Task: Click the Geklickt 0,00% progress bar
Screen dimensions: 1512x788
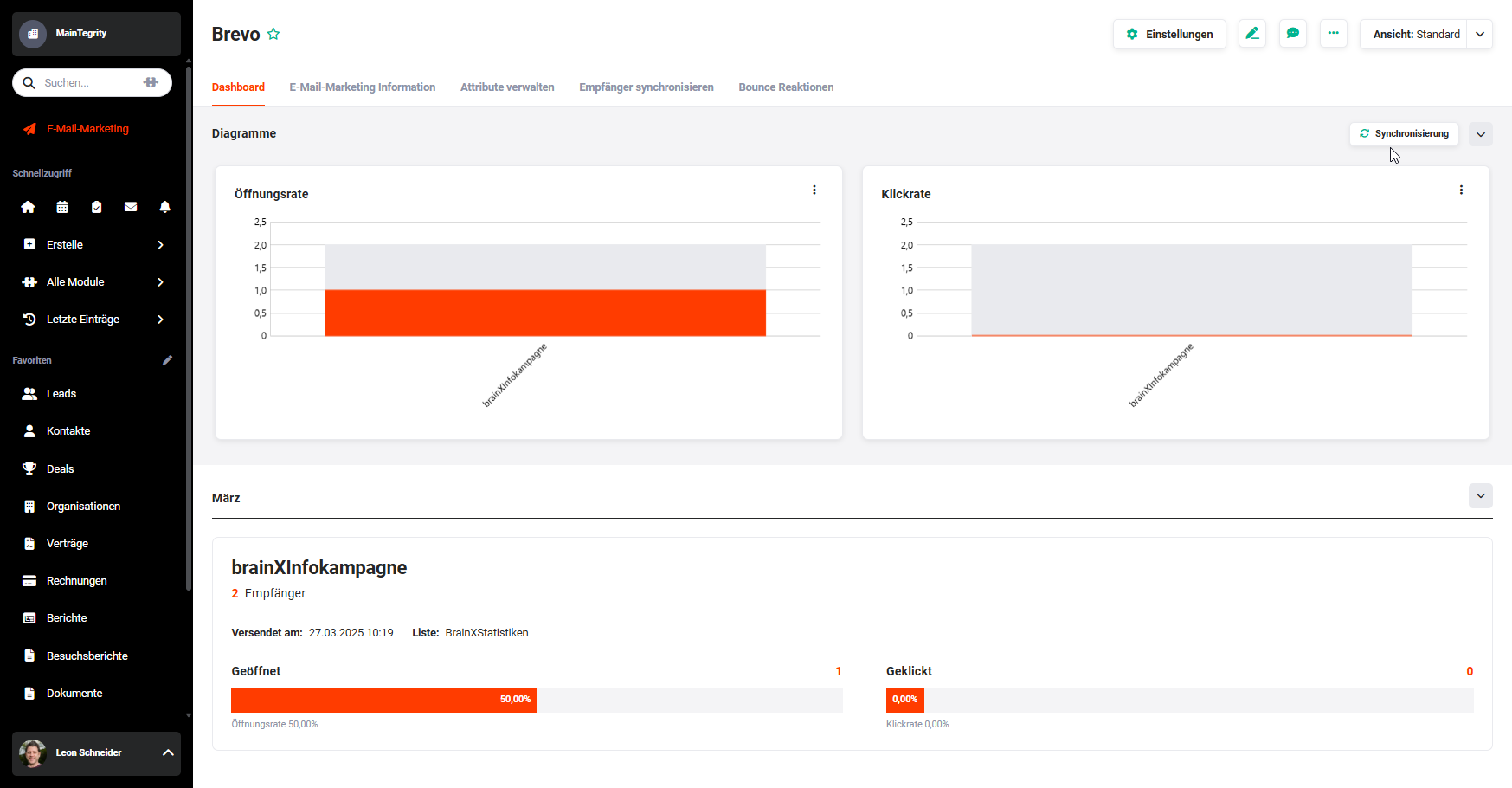Action: point(1180,700)
